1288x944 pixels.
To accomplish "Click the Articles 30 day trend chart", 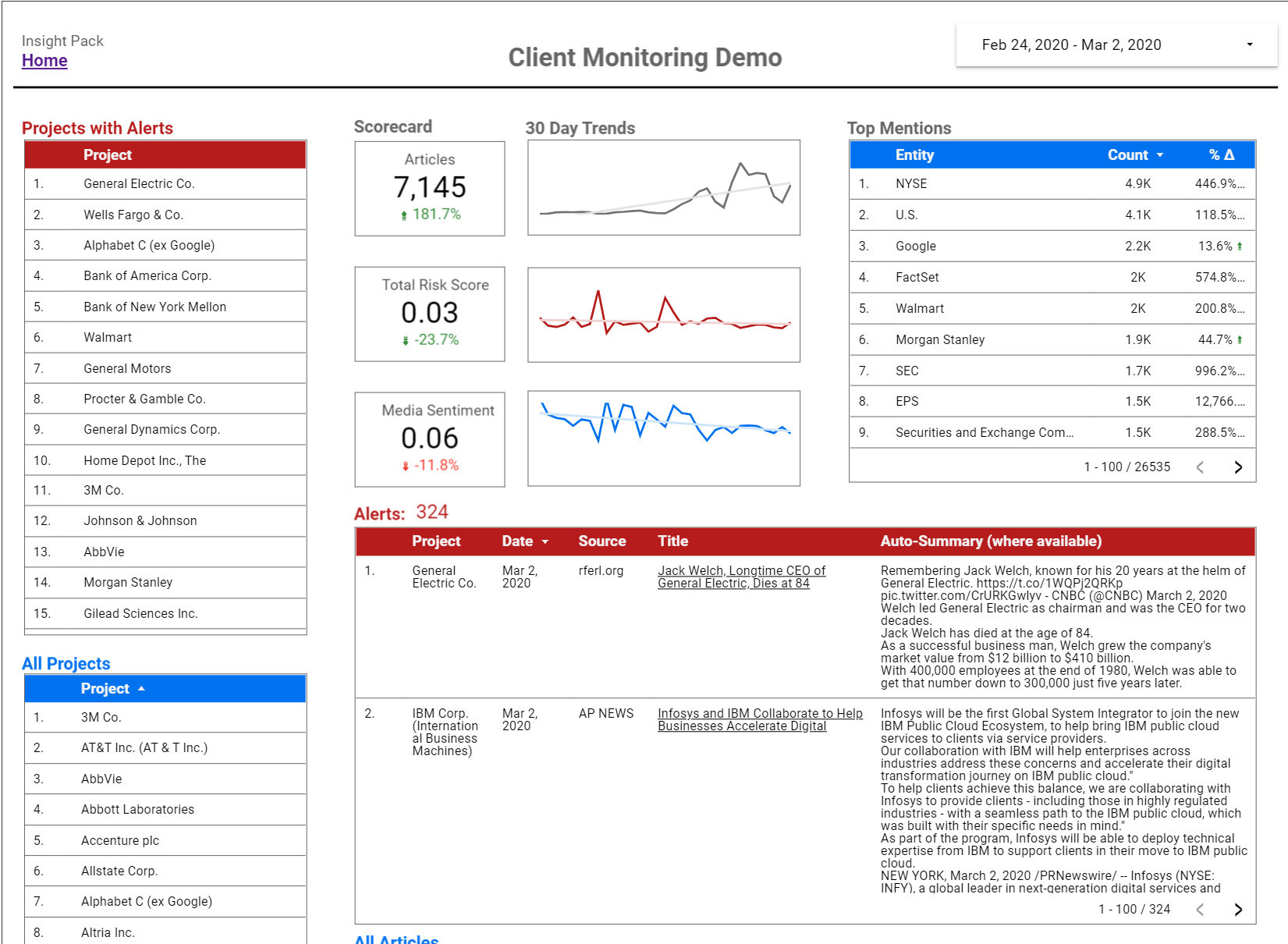I will click(664, 188).
